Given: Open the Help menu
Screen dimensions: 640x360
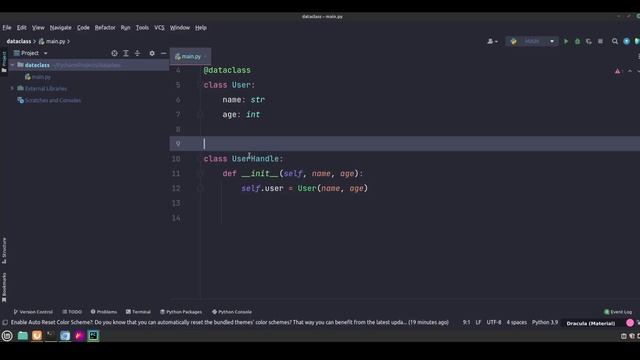Looking at the screenshot, I should tap(201, 28).
